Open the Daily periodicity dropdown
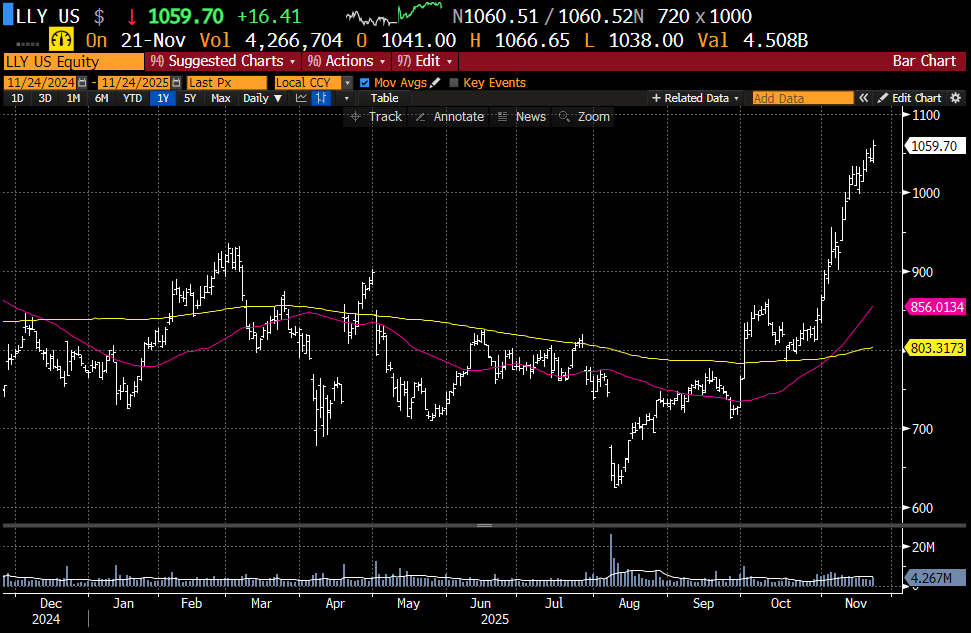This screenshot has width=971, height=633. [262, 98]
